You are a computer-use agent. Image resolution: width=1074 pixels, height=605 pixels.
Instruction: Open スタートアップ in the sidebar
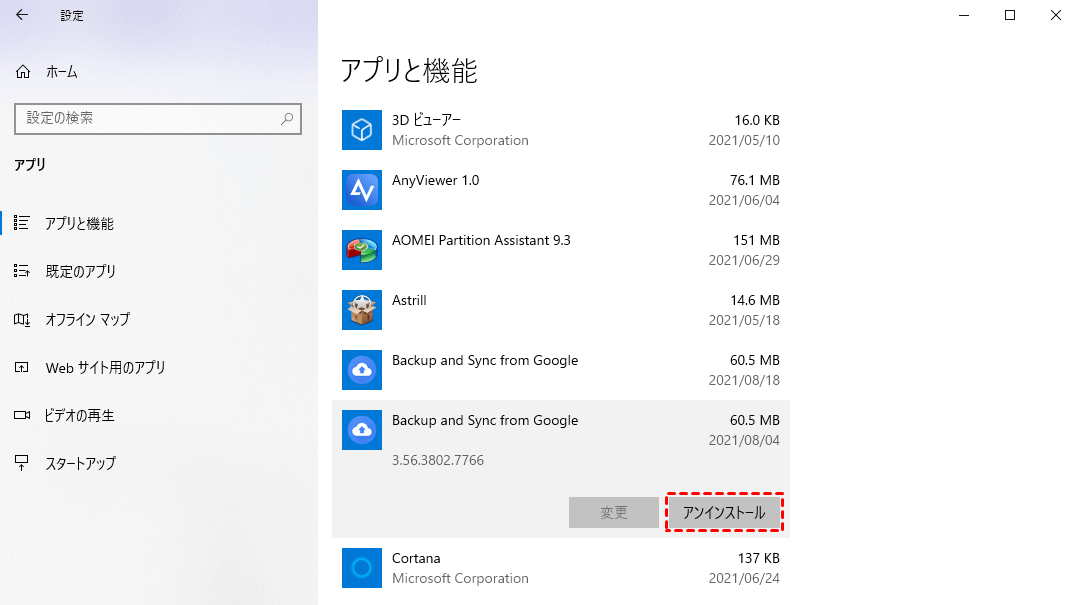click(81, 464)
